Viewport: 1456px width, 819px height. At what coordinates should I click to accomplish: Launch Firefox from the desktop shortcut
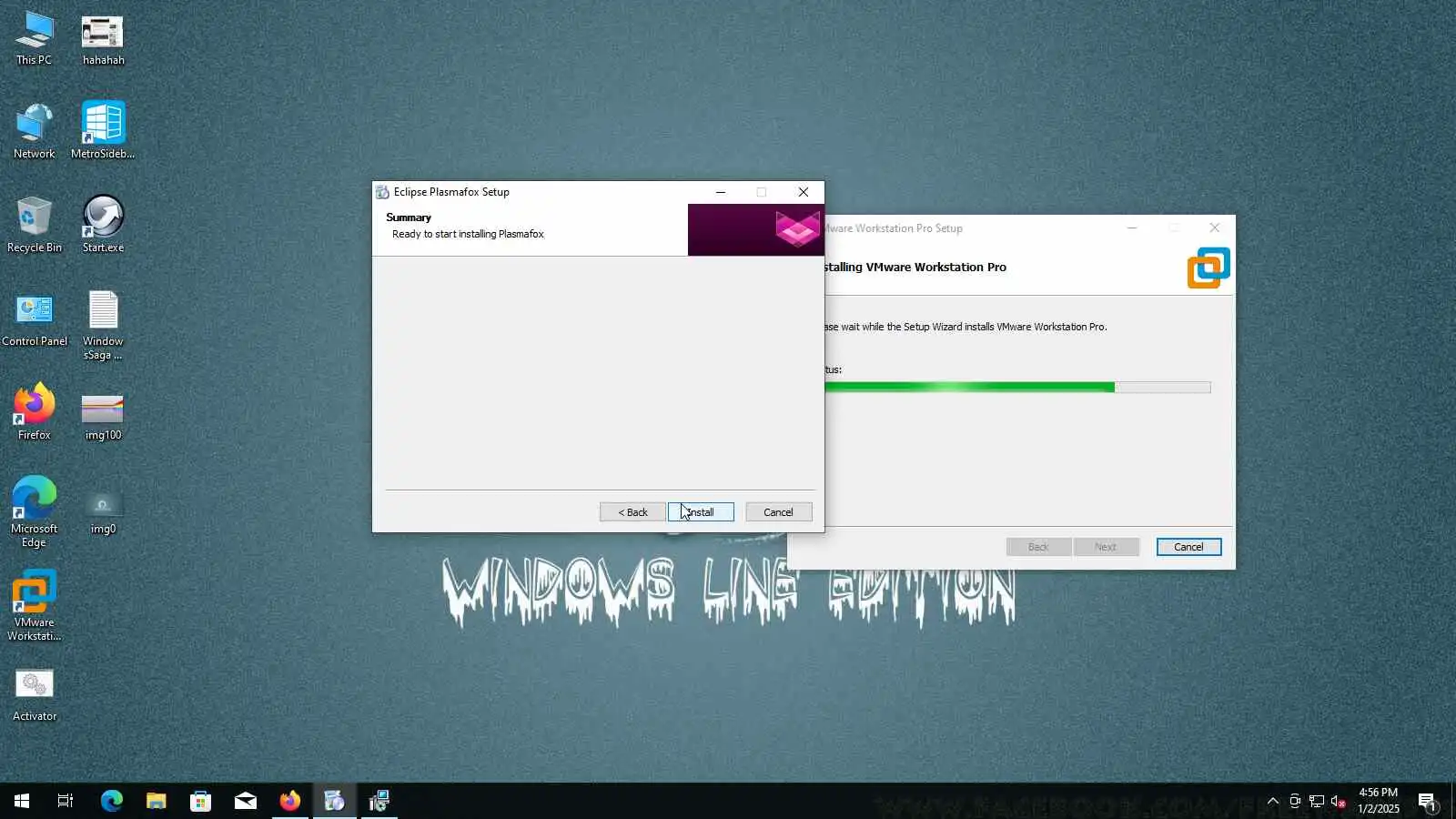pos(34,413)
